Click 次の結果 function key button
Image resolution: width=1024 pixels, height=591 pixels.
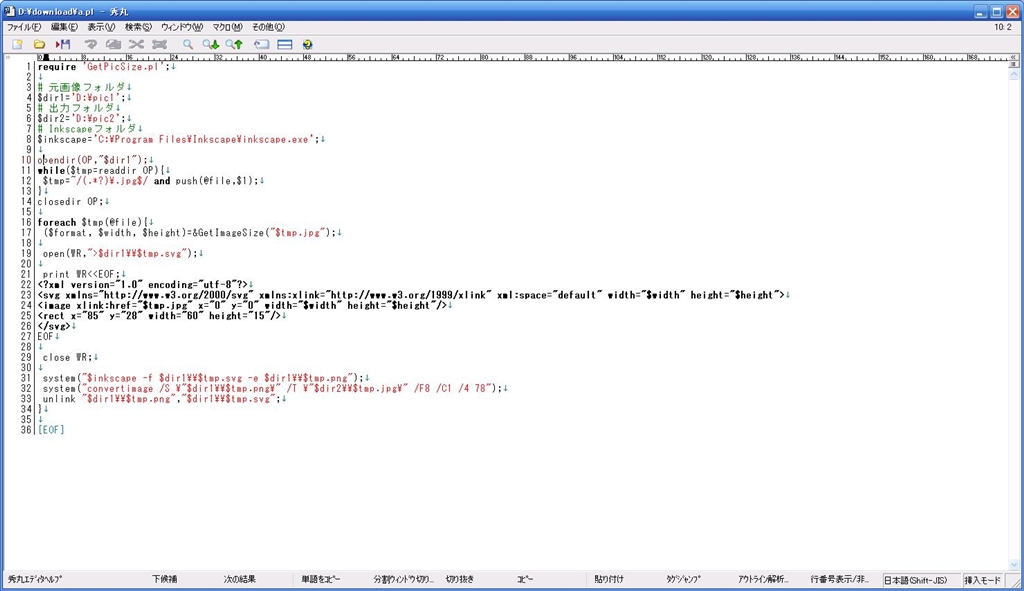[239, 579]
